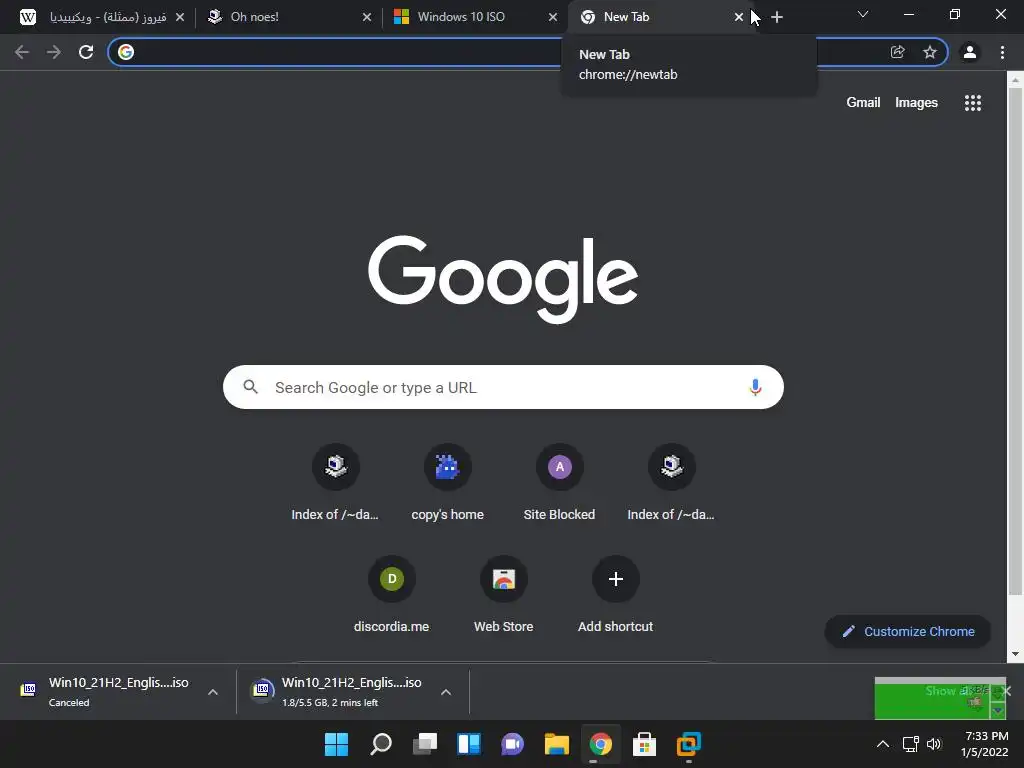
Task: Click the forward navigation arrow
Action: tap(54, 52)
